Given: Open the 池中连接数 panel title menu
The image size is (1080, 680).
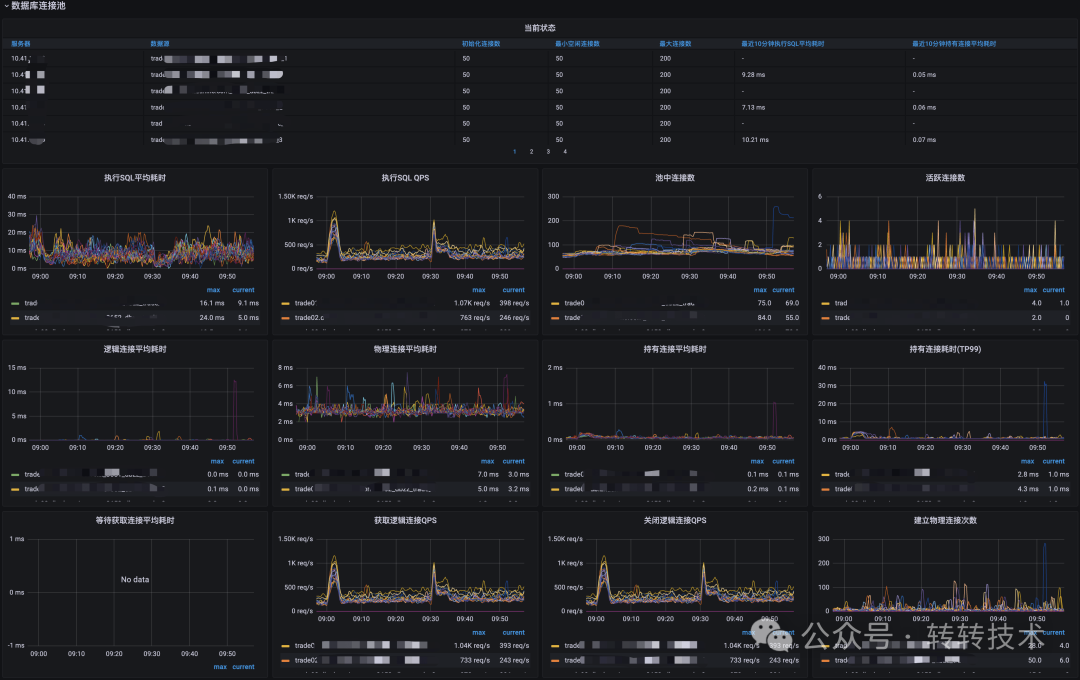Looking at the screenshot, I should pos(675,178).
